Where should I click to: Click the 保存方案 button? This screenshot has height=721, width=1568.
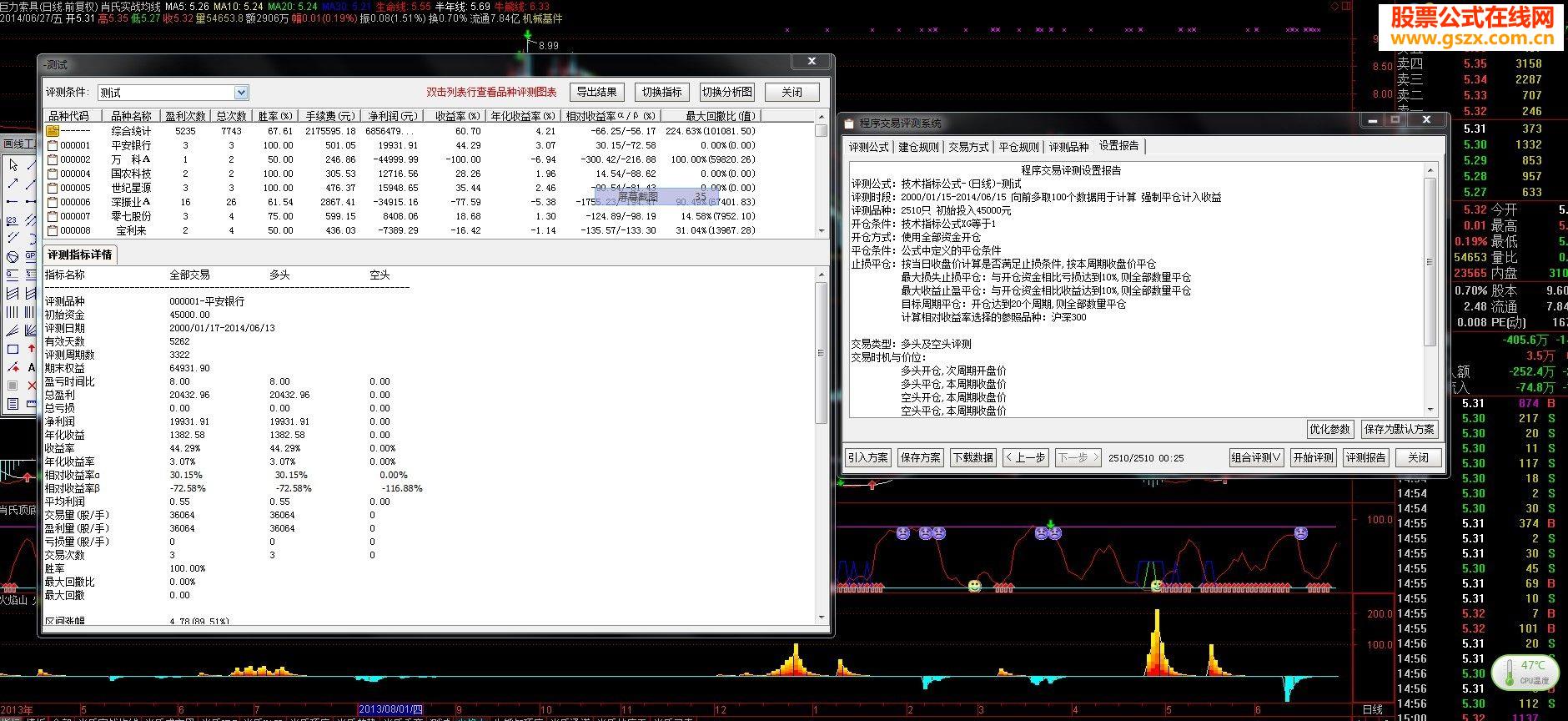click(920, 457)
